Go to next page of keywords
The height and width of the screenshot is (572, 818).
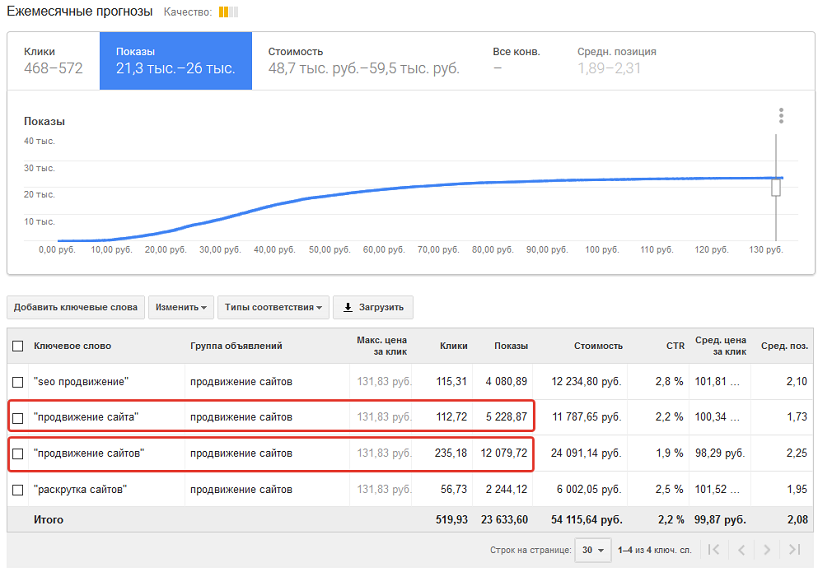[x=767, y=550]
